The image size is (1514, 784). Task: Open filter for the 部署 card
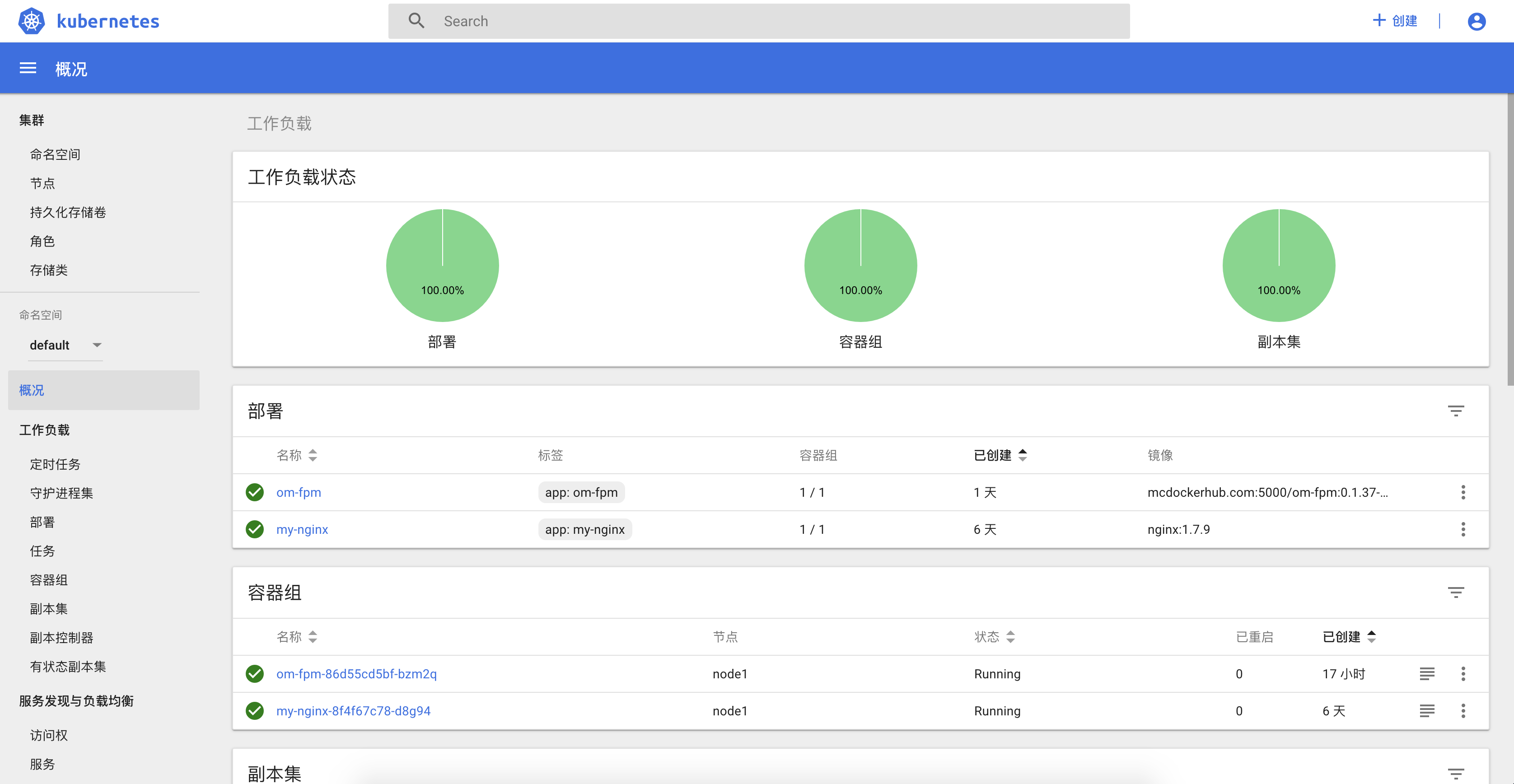(1456, 411)
